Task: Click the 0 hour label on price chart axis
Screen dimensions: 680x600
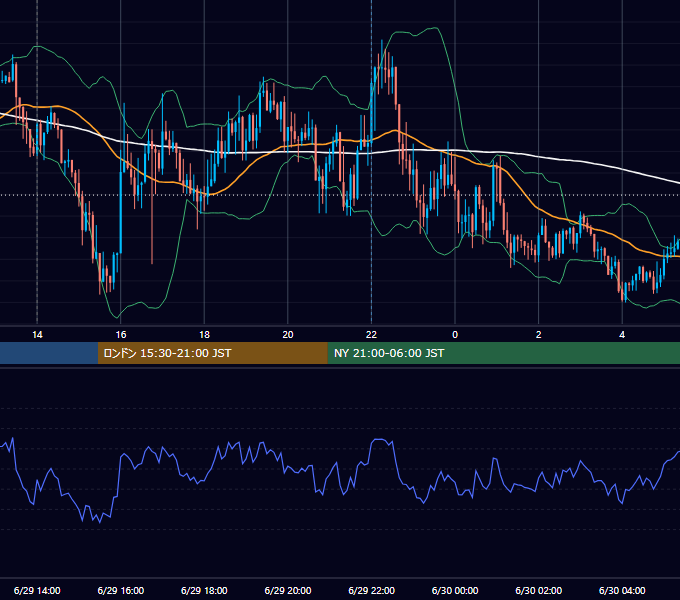Action: 455,335
